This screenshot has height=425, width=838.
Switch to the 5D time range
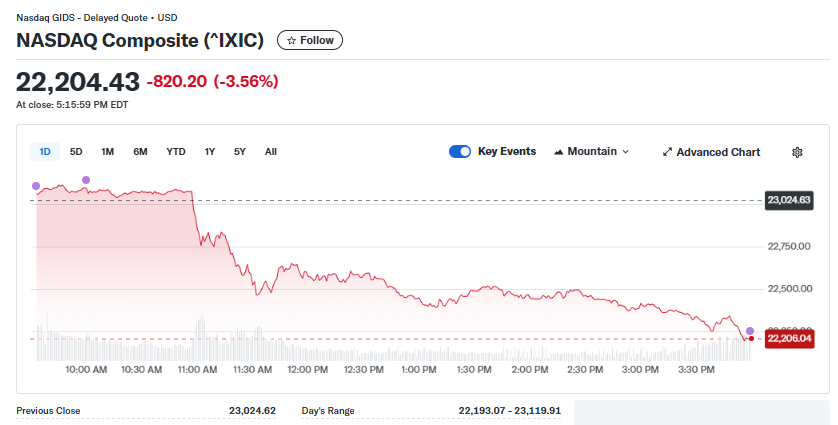tap(76, 152)
